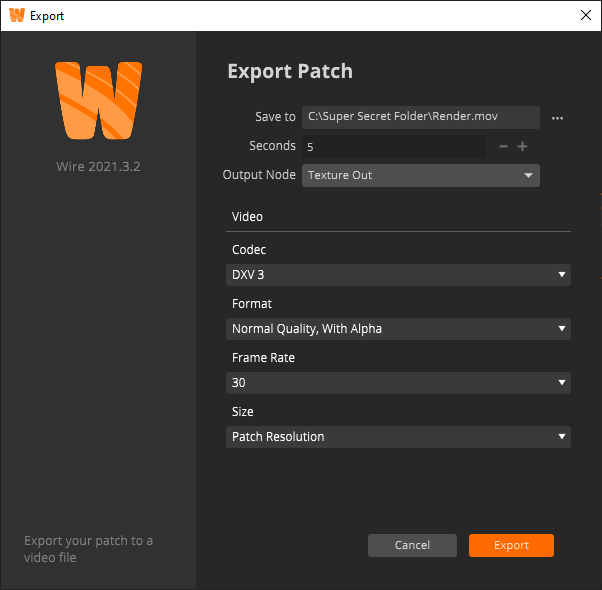Close the Export dialog window
602x590 pixels.
point(585,16)
